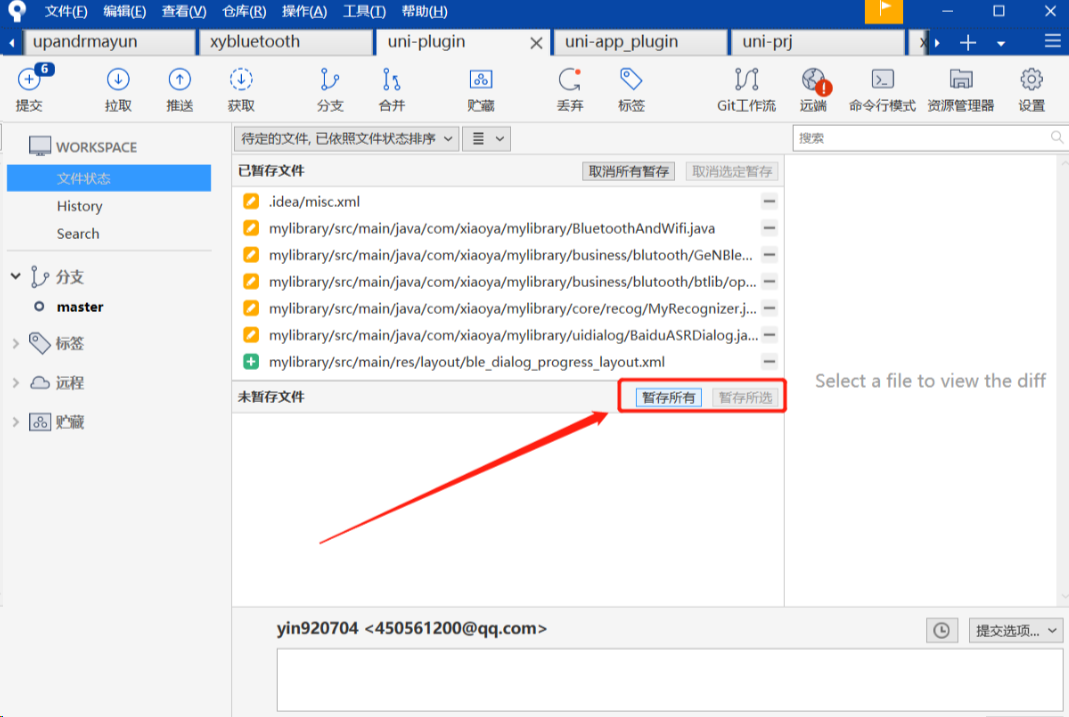Click the commit history clock icon
1069x717 pixels.
click(942, 630)
